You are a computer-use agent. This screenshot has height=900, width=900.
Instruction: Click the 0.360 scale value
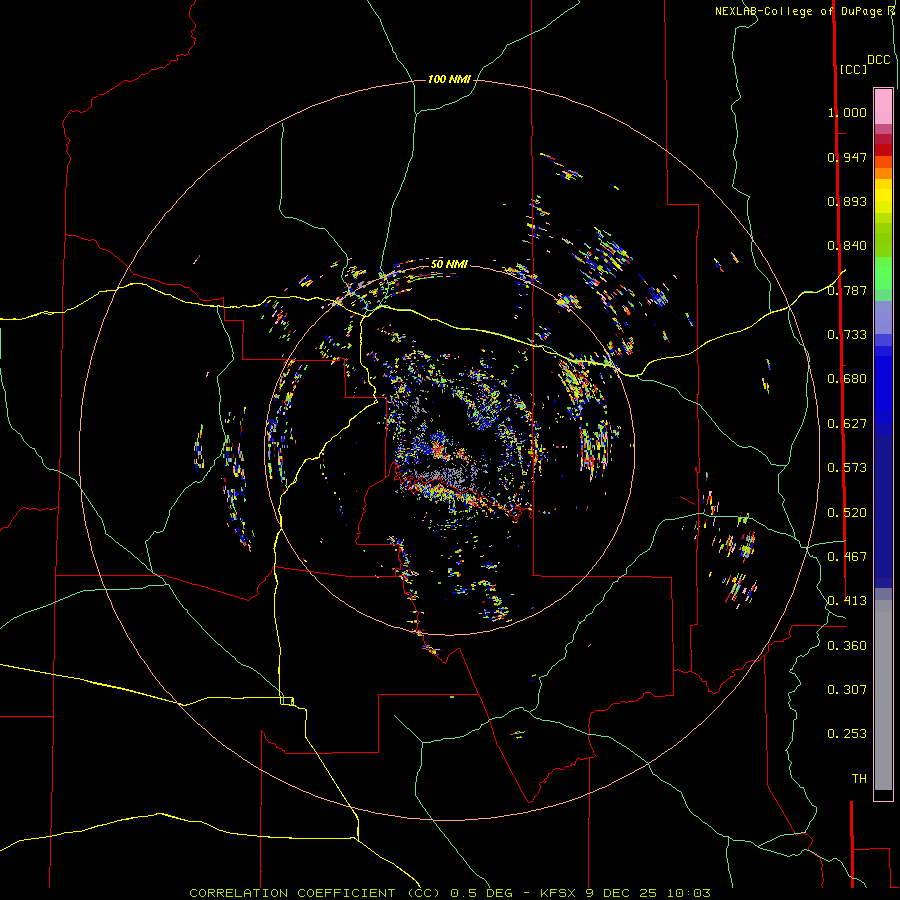[x=847, y=646]
